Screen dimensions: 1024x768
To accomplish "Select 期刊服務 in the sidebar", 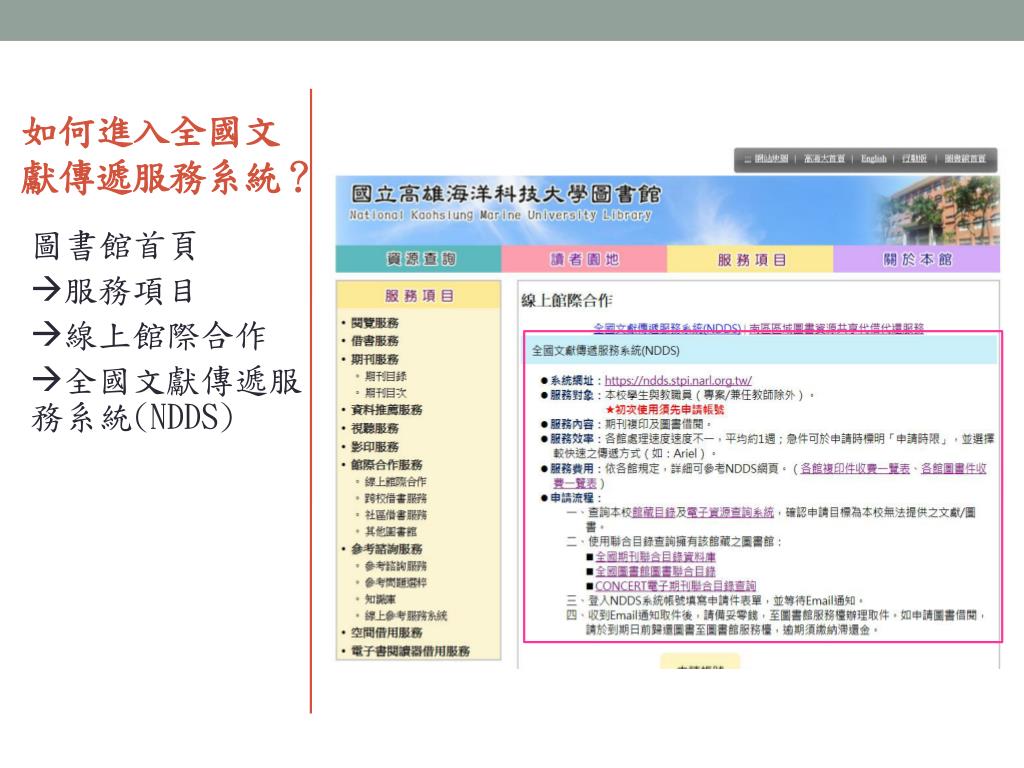I will click(375, 359).
